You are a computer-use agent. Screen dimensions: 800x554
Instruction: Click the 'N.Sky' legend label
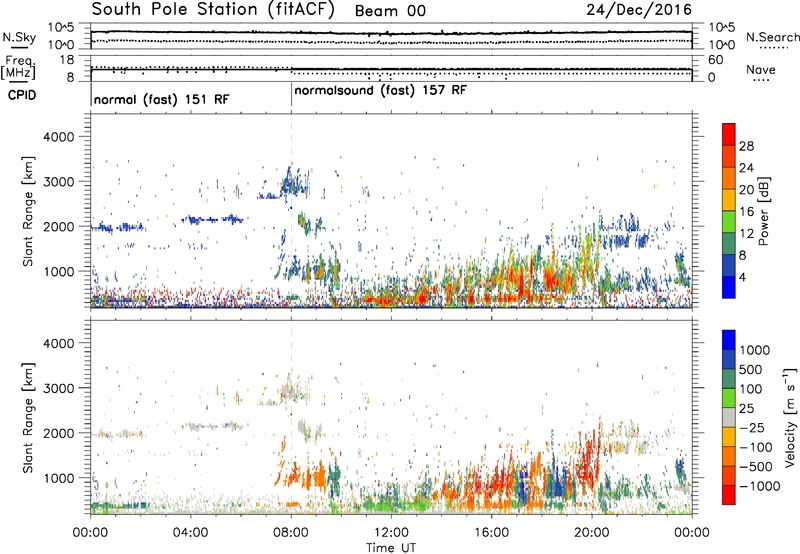click(19, 37)
